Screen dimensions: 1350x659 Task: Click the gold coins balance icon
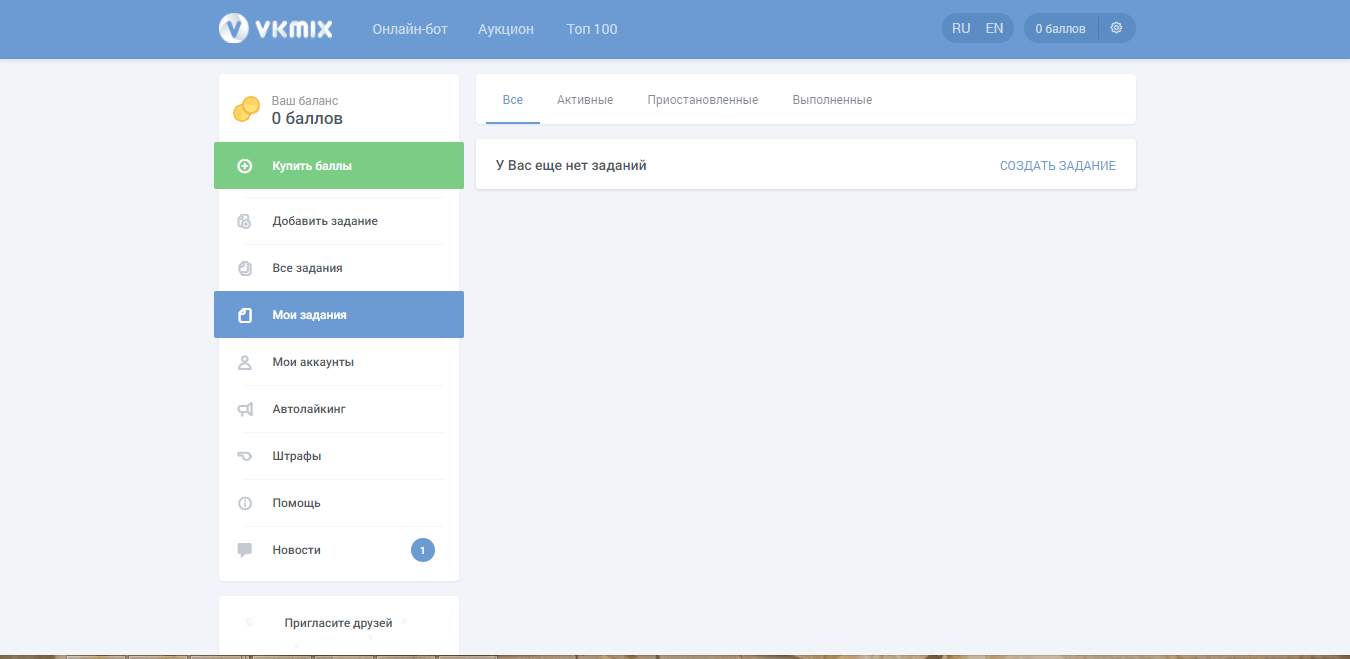pos(246,109)
